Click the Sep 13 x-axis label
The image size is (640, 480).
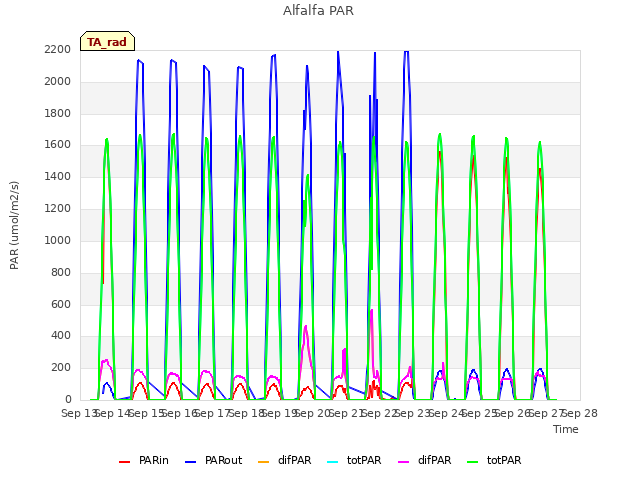point(78,413)
